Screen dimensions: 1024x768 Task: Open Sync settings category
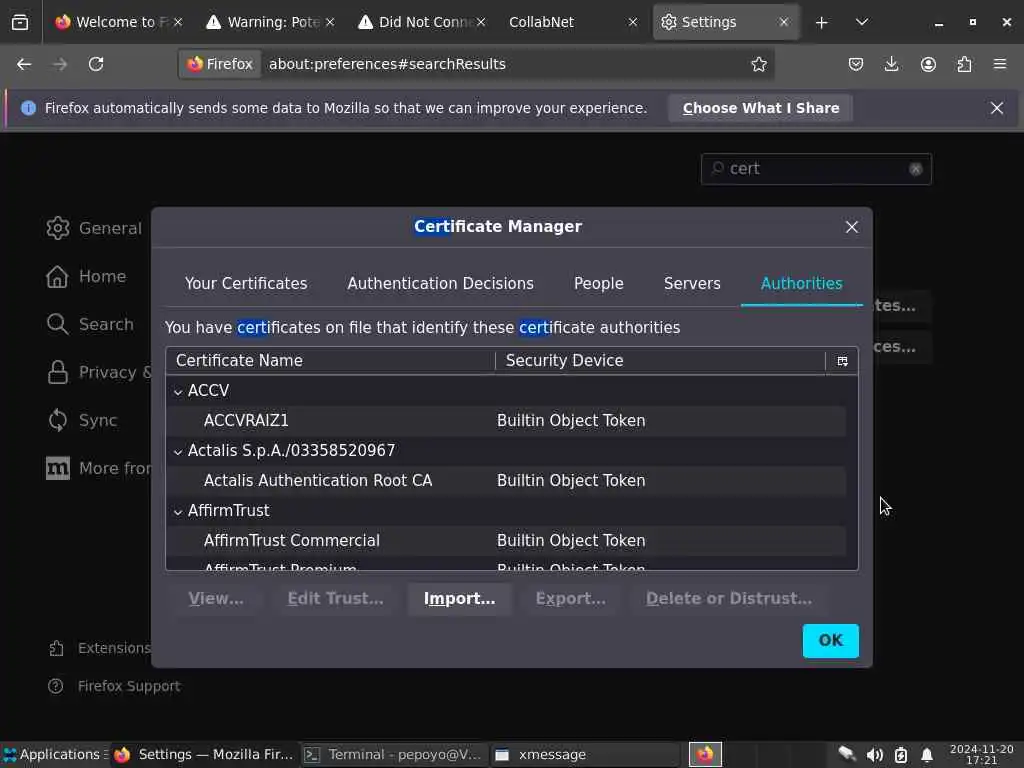82,420
